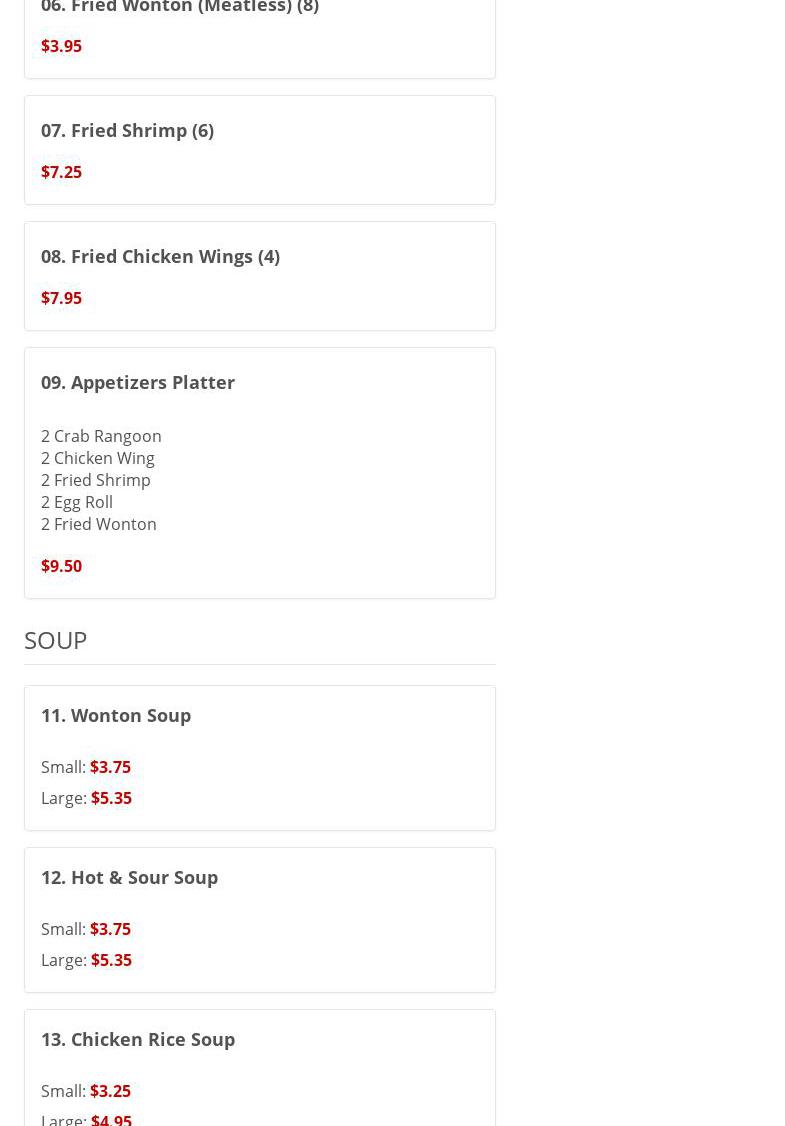Click the $9.50 Appetizers Platter price
This screenshot has height=1126, width=785.
[x=61, y=566]
